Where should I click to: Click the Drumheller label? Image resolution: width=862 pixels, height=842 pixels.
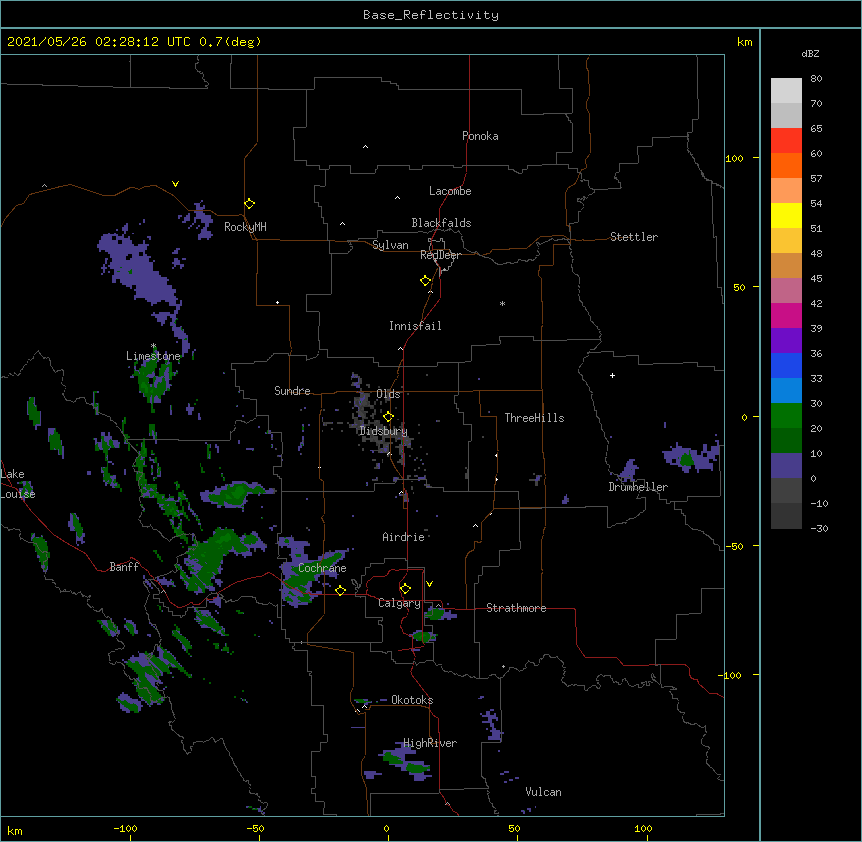638,487
